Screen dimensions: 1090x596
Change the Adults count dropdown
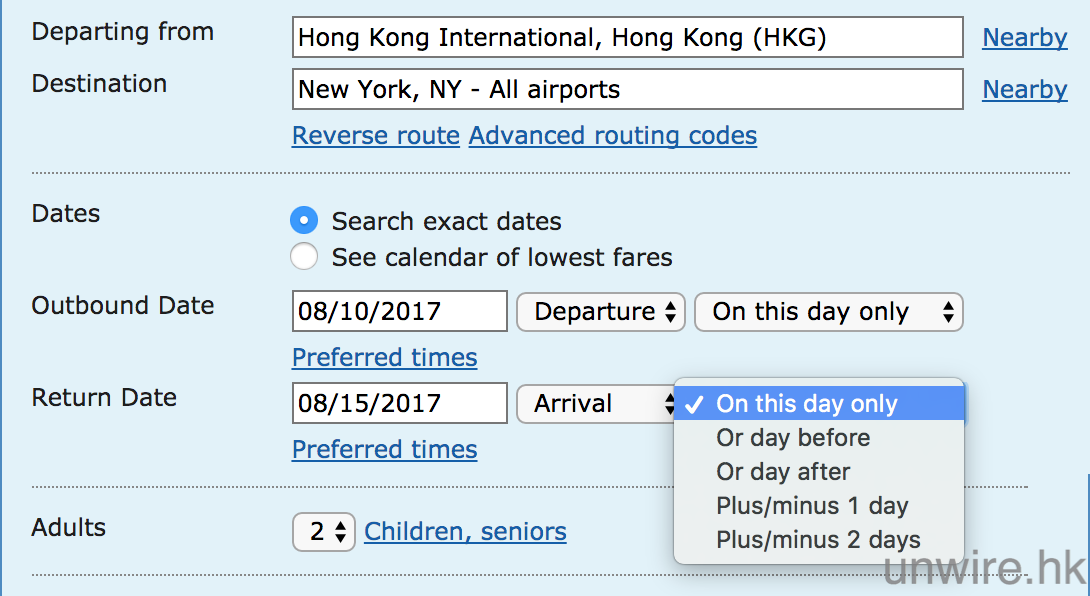(x=324, y=532)
